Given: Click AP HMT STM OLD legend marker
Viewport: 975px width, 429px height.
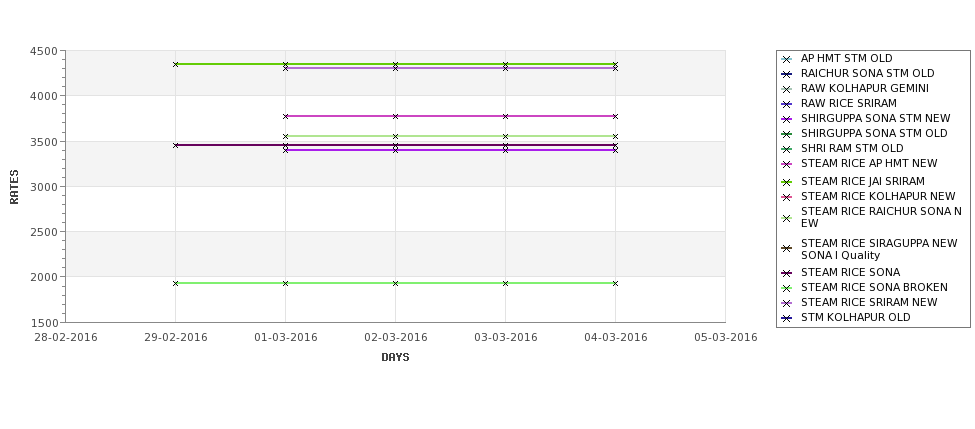Looking at the screenshot, I should [x=787, y=59].
